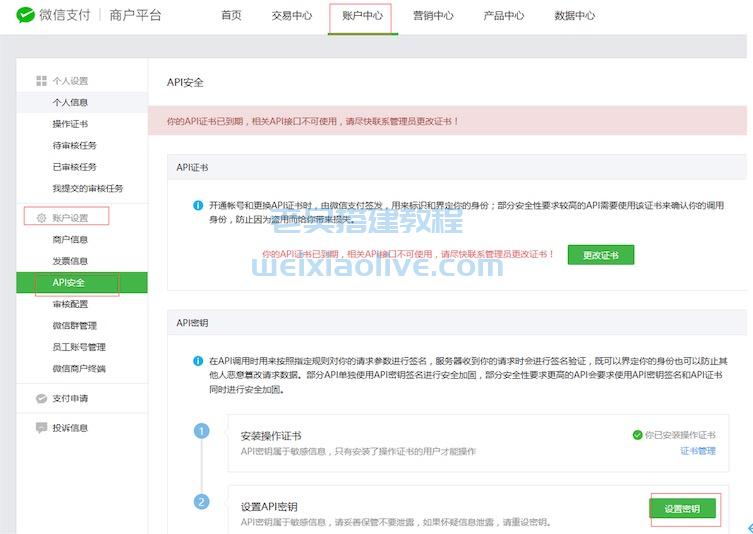Open 发票信息 in the sidebar
Screen dimensions: 753x534
(x=70, y=261)
